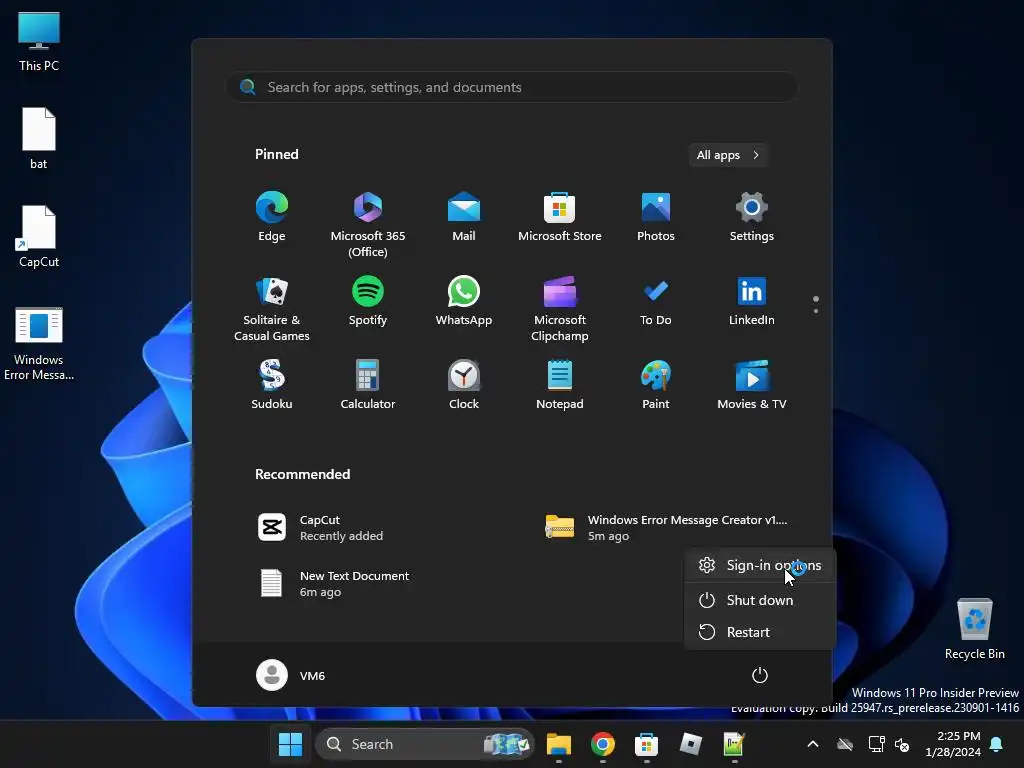
Task: Select Sign-in options from power menu
Action: click(760, 566)
